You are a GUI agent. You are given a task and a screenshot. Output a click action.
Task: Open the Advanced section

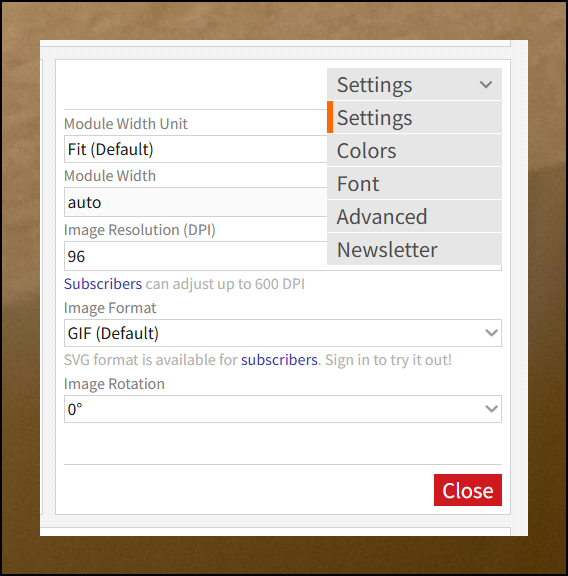[x=414, y=216]
